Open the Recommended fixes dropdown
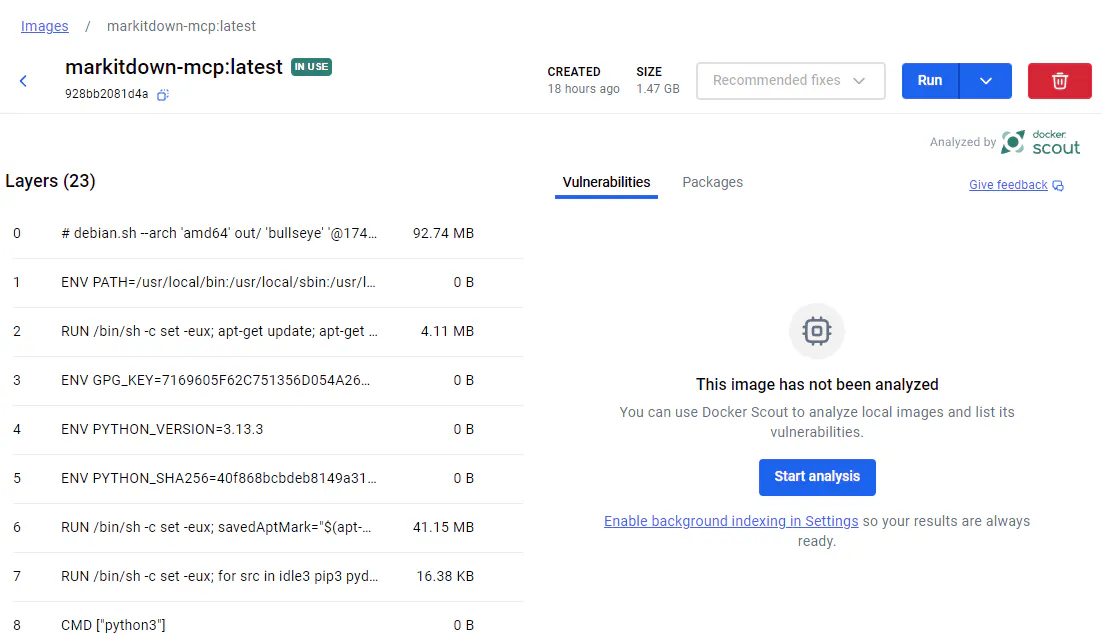The image size is (1102, 634). click(791, 81)
